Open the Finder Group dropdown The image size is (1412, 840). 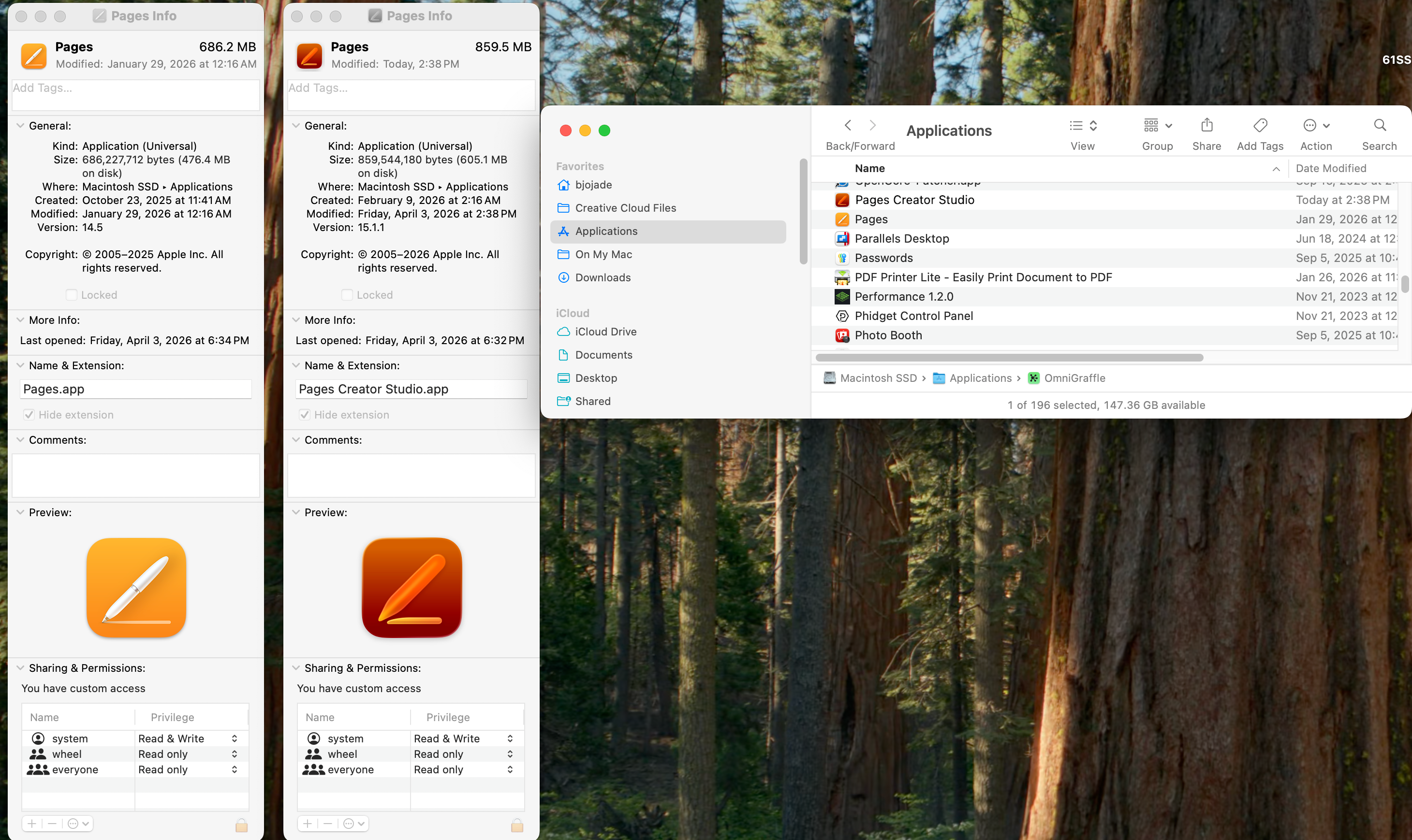click(x=1157, y=125)
